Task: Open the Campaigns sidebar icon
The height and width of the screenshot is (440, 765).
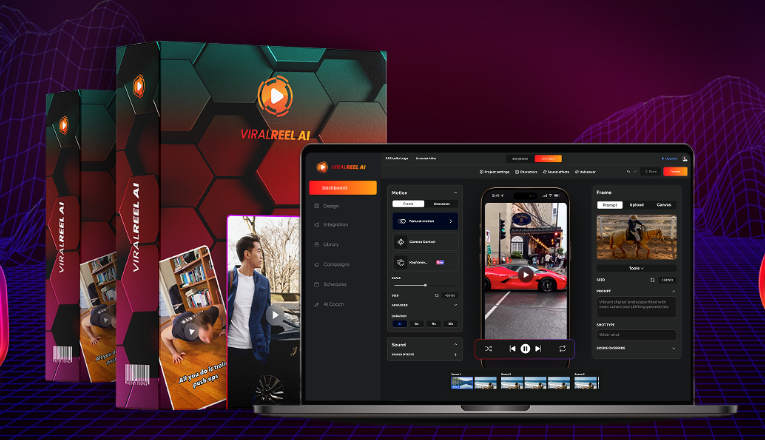Action: pos(317,264)
